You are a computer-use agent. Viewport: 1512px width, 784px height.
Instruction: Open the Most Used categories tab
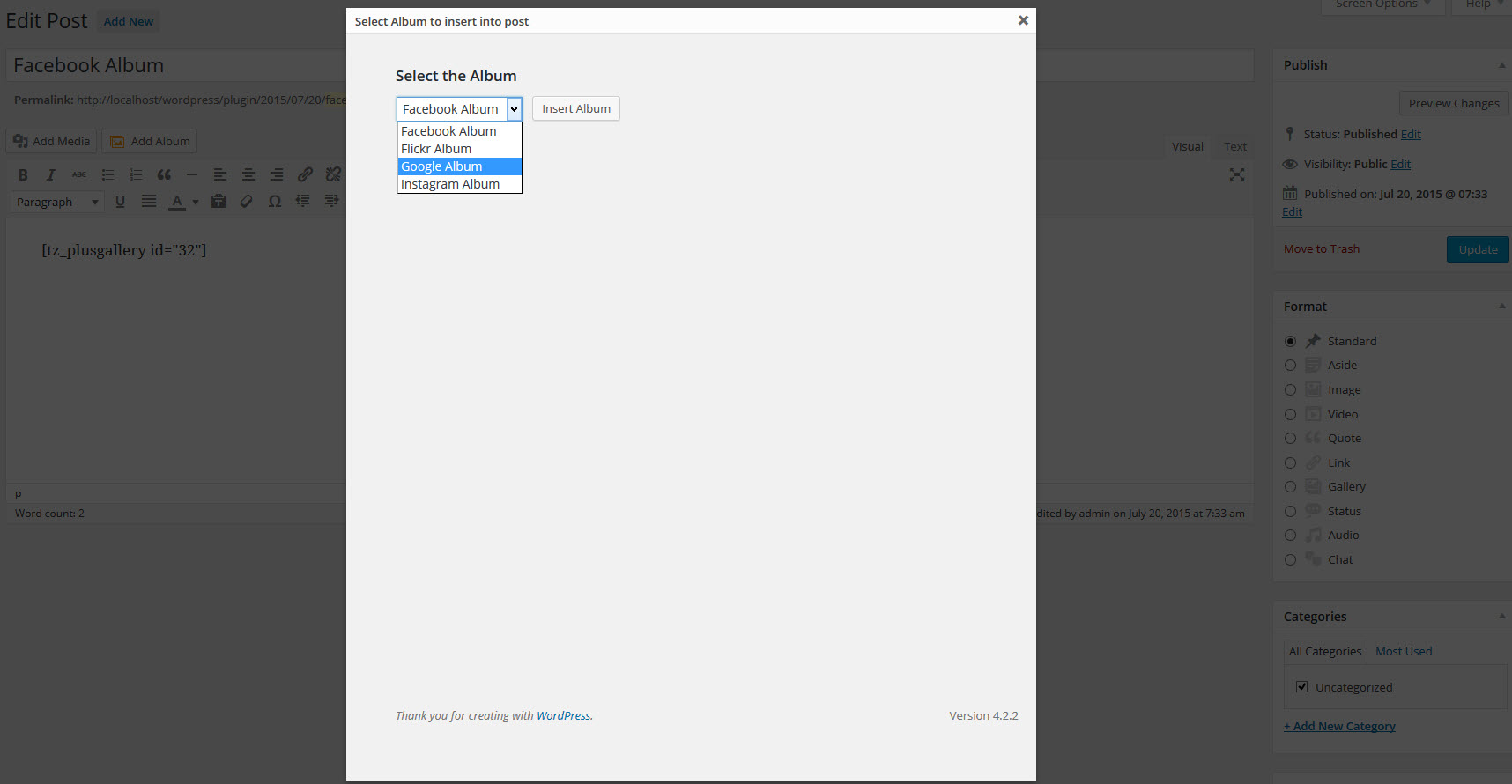tap(1404, 651)
